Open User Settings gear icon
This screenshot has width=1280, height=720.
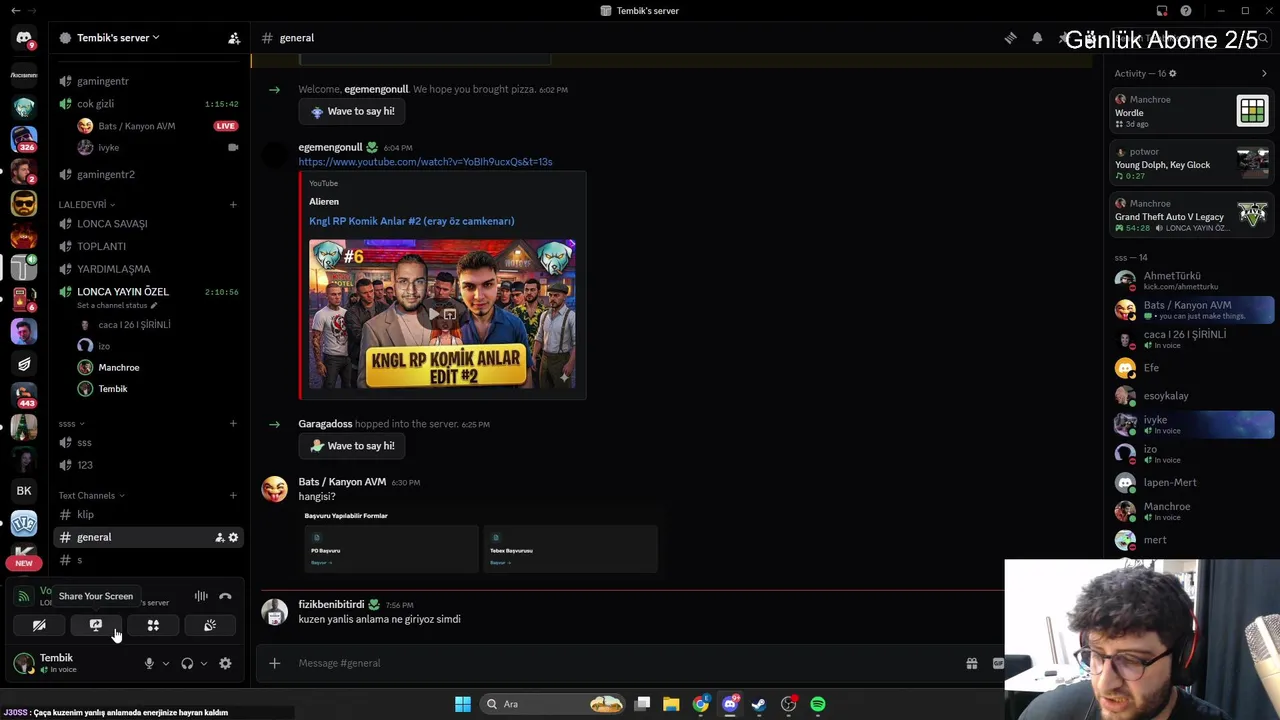pos(225,664)
